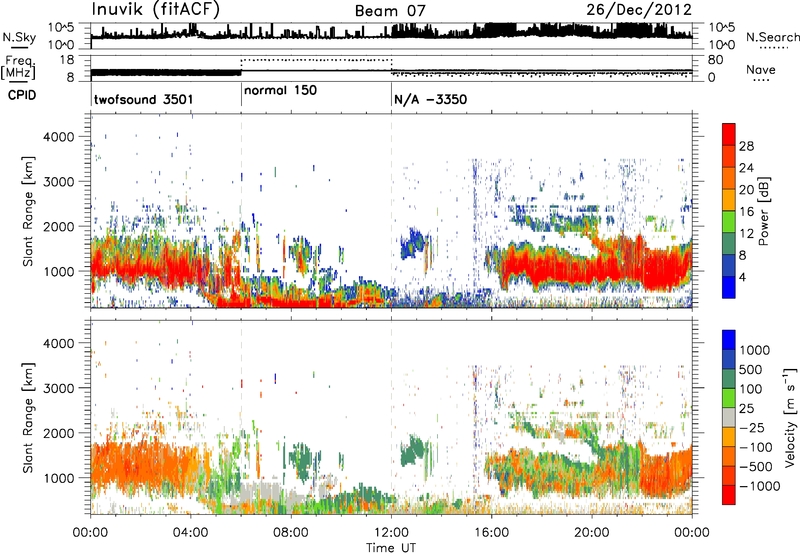Click the blue bottom of Power colorbar

(x=729, y=288)
